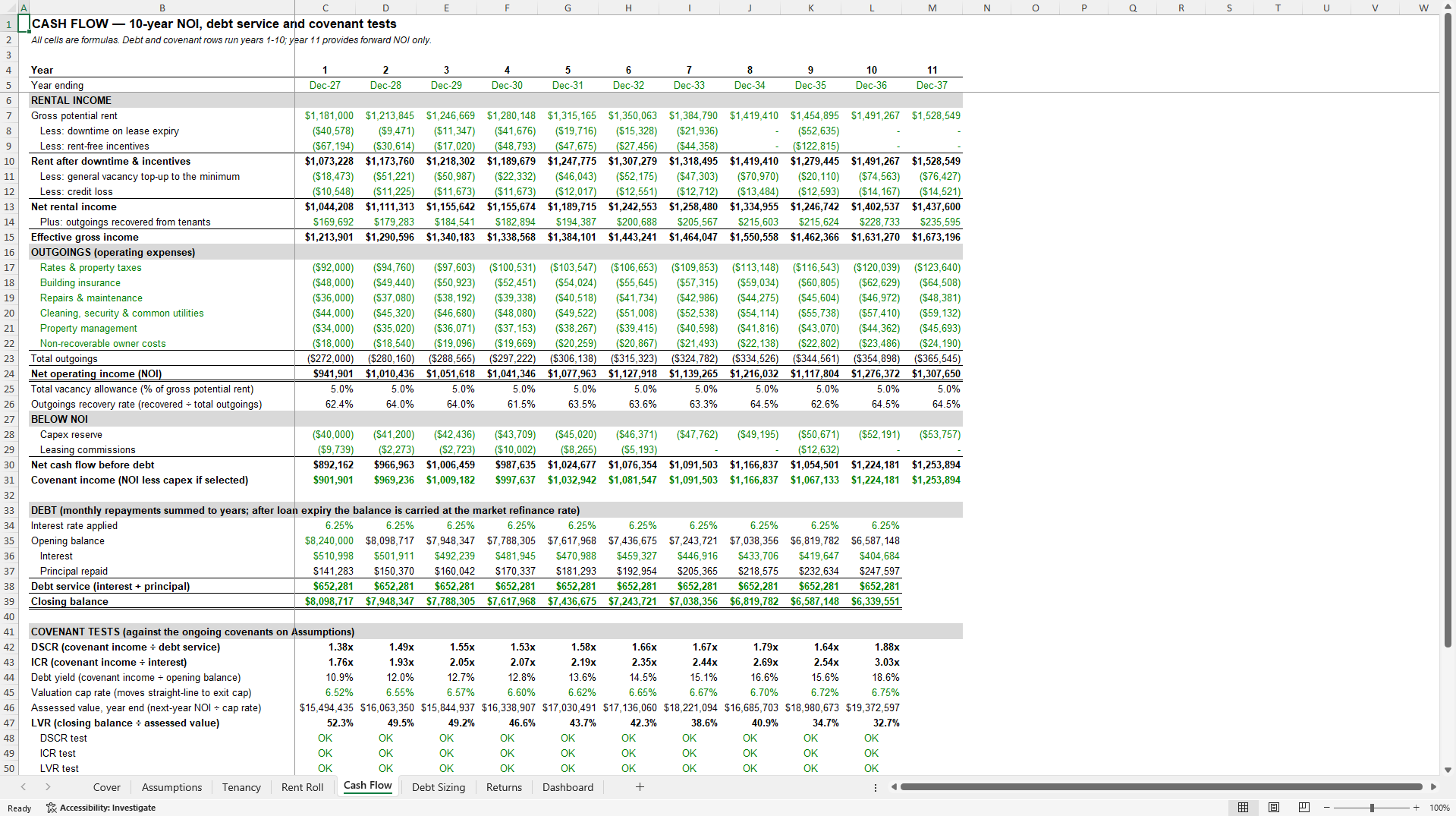Click the vertical scrollbar thumb
Screen dimensions: 1456x816
pos(1448,330)
